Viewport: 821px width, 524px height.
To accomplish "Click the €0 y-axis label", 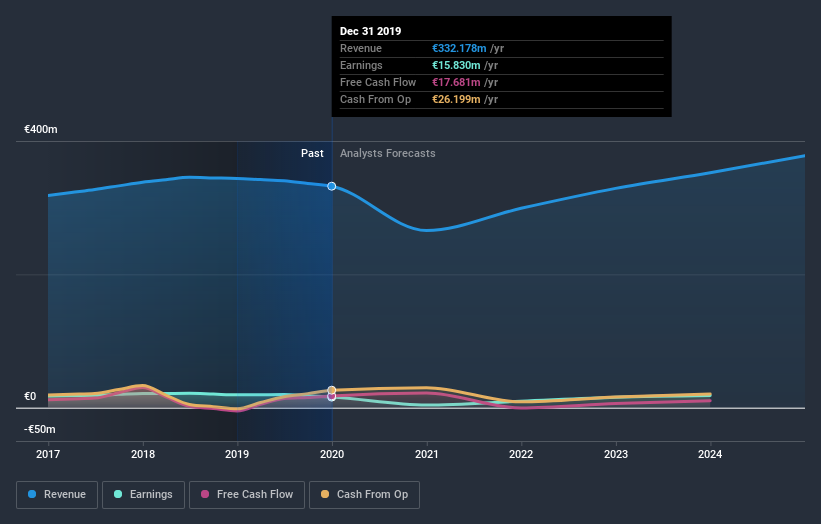I will click(30, 396).
